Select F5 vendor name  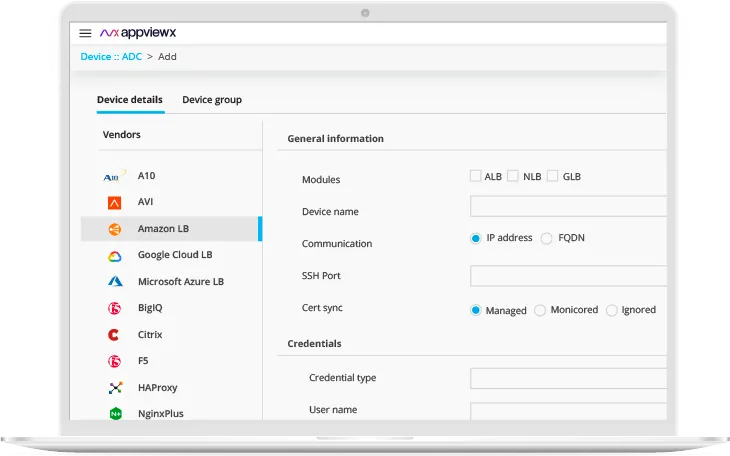pyautogui.click(x=143, y=361)
